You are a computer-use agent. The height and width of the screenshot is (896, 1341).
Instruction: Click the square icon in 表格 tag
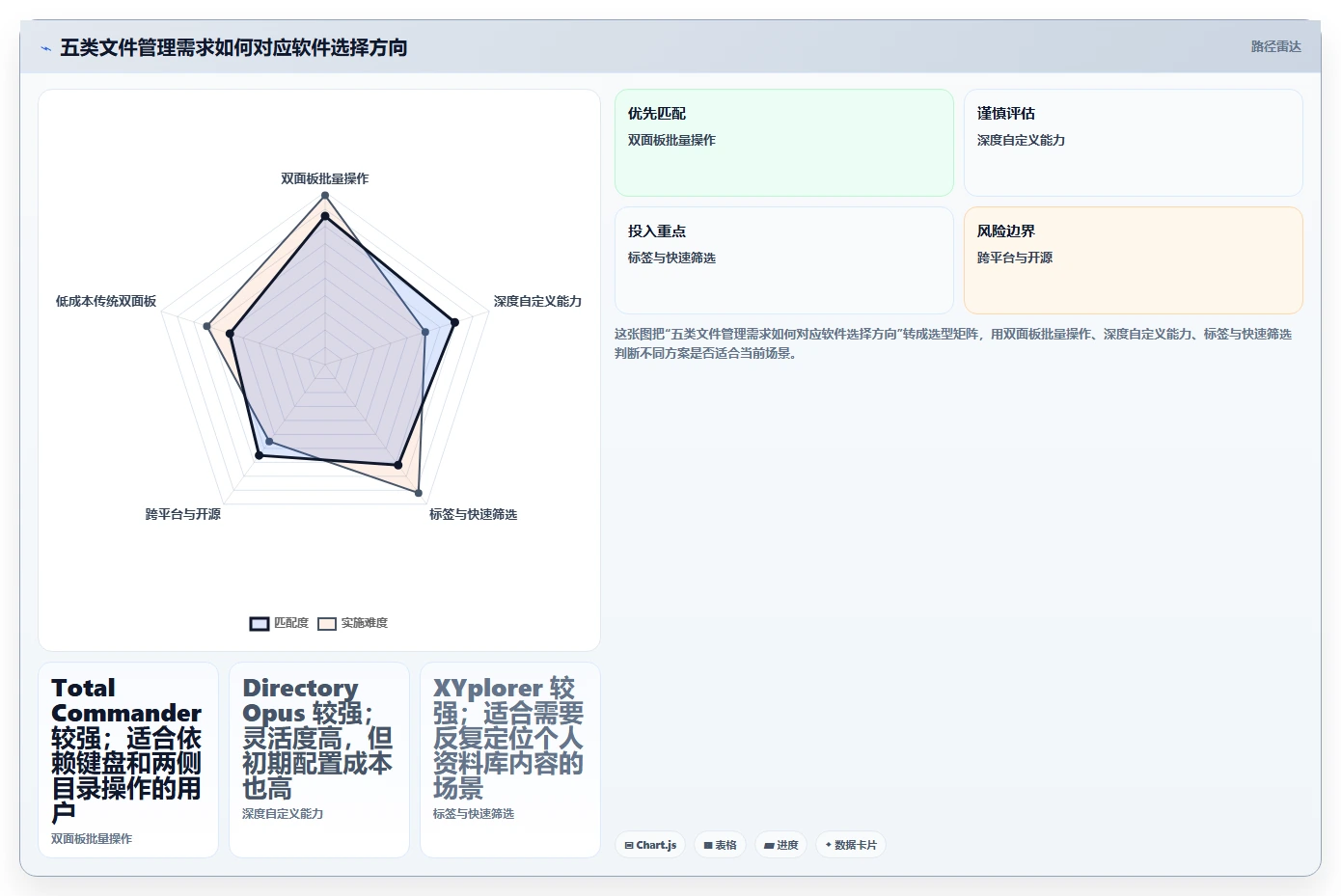pos(708,845)
